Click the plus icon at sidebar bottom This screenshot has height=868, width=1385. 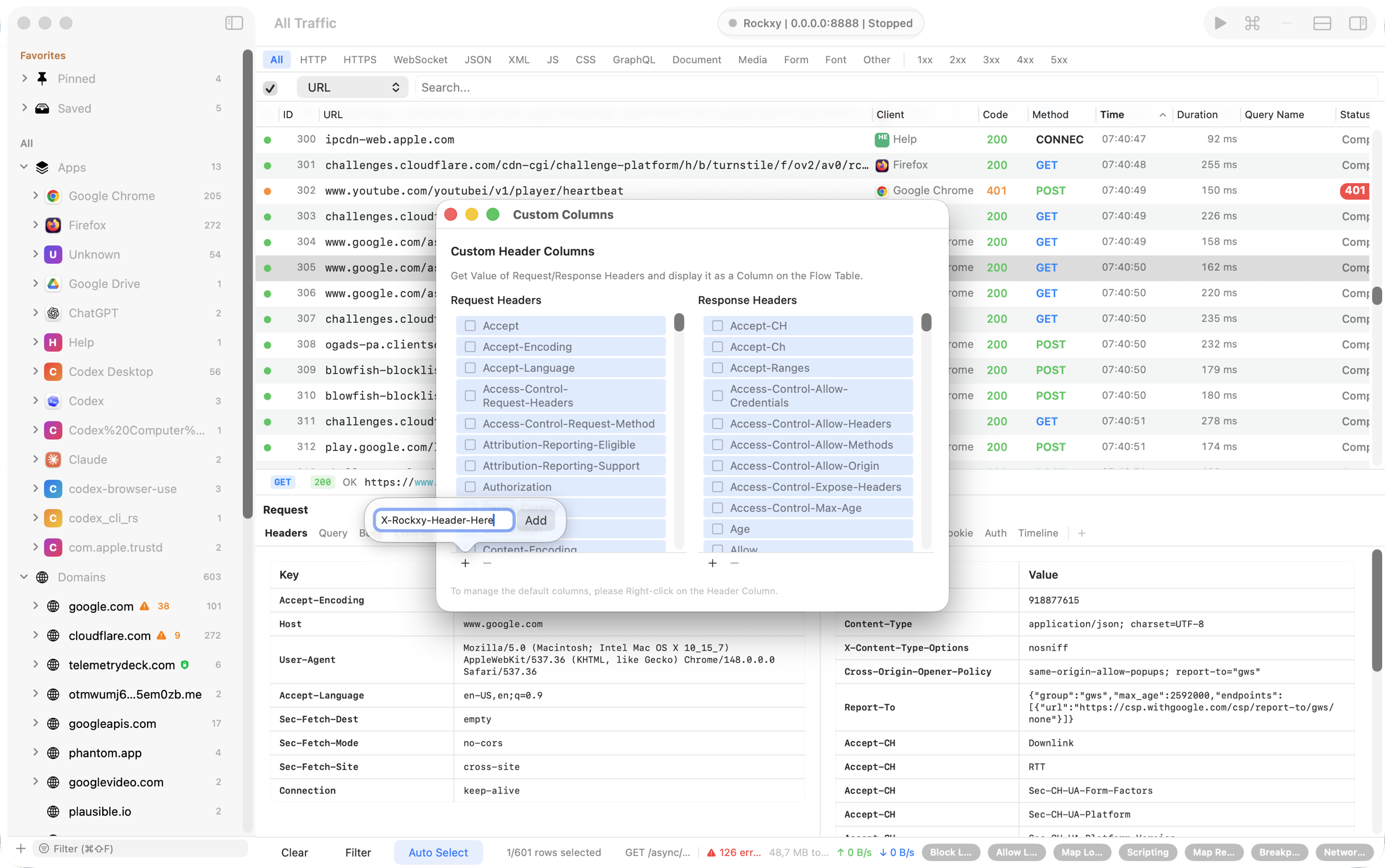pyautogui.click(x=20, y=849)
